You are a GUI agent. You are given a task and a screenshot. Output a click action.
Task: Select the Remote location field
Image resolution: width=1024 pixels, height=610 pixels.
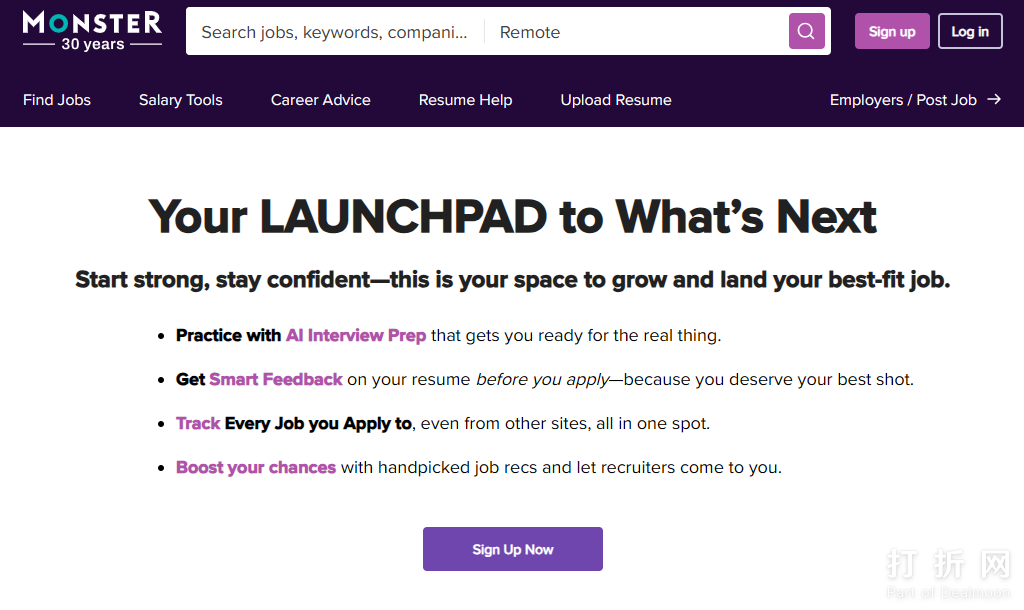pos(635,32)
